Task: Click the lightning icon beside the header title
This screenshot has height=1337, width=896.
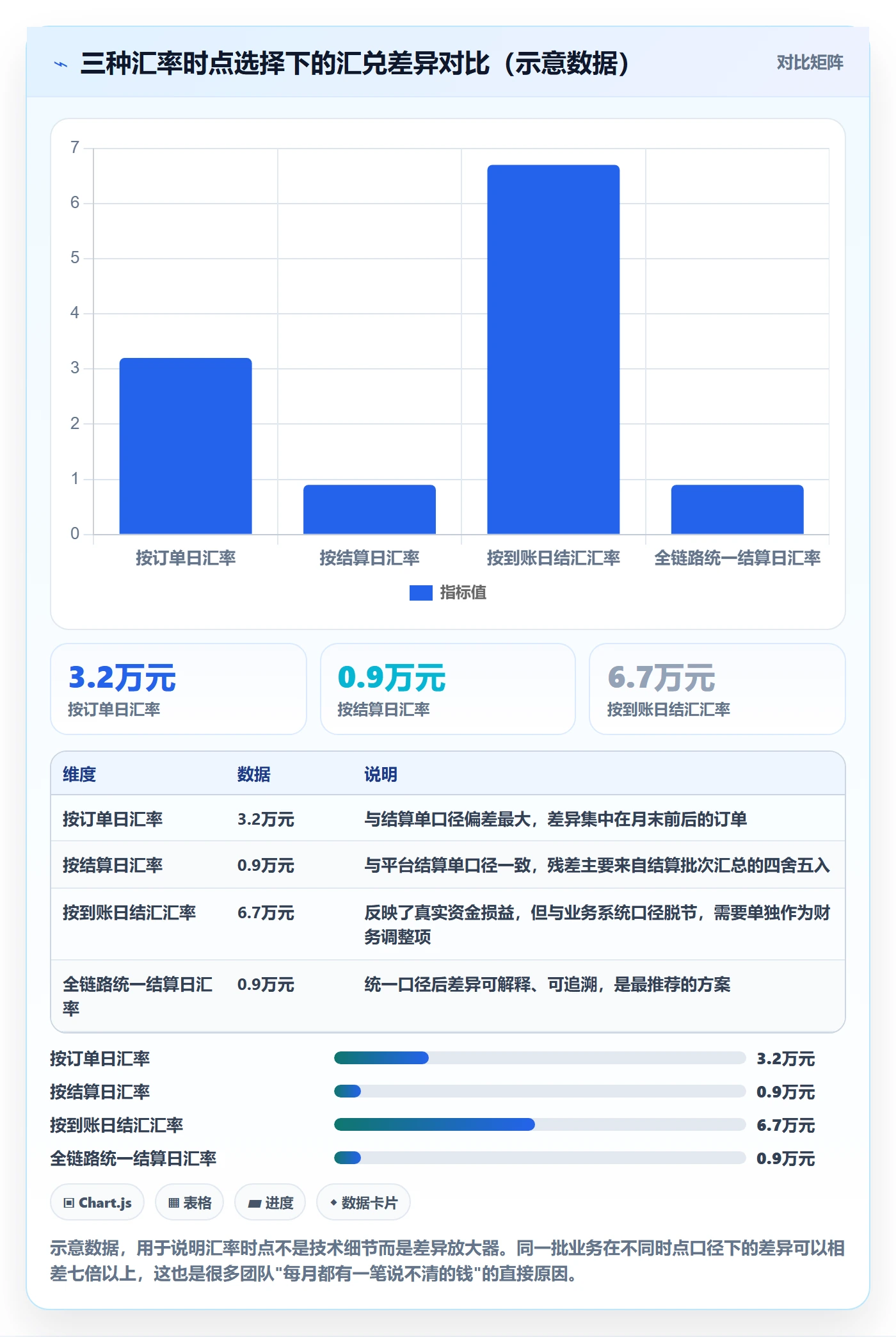Action: pos(61,64)
